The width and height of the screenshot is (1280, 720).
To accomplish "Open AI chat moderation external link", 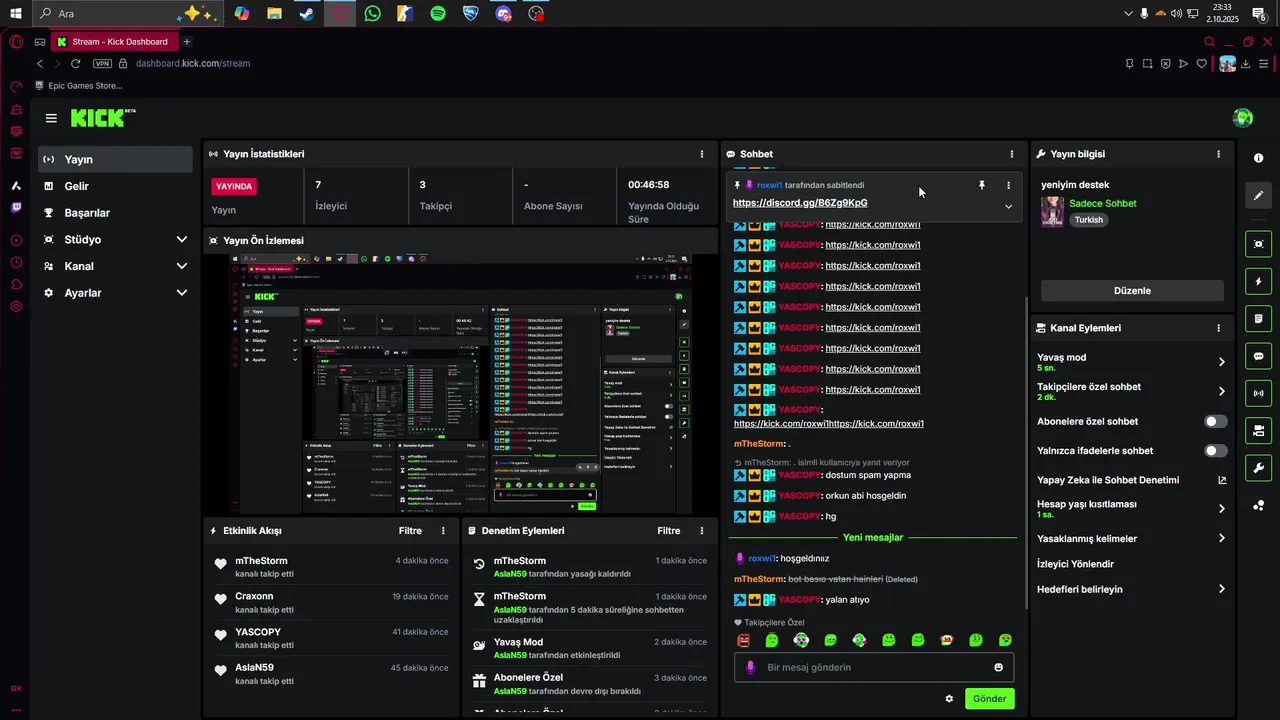I will [x=1222, y=480].
